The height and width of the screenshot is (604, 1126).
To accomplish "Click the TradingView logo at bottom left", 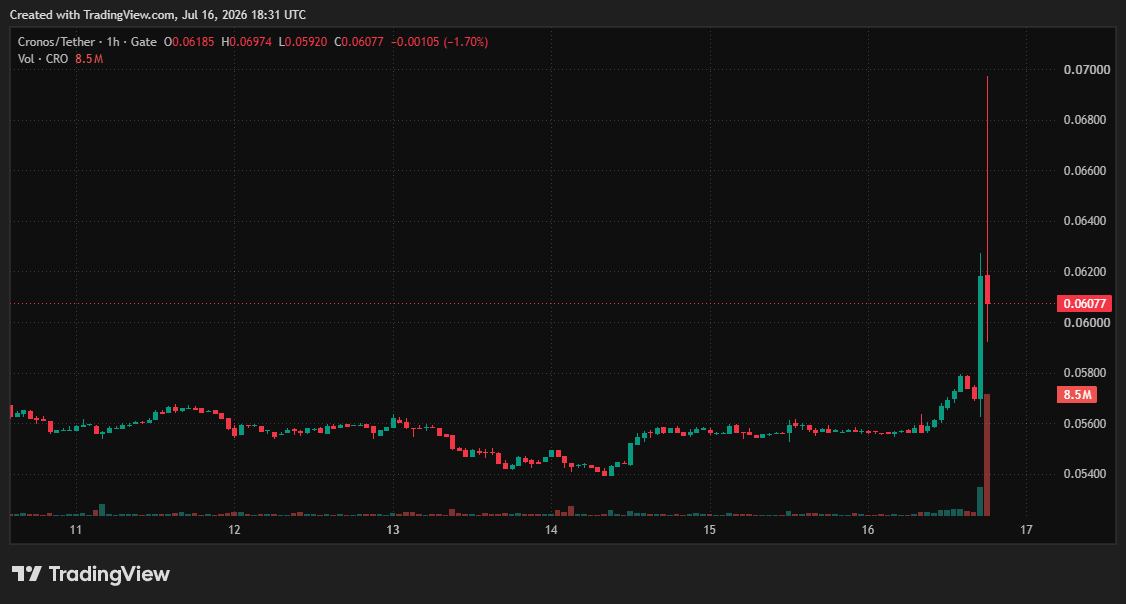I will 90,574.
